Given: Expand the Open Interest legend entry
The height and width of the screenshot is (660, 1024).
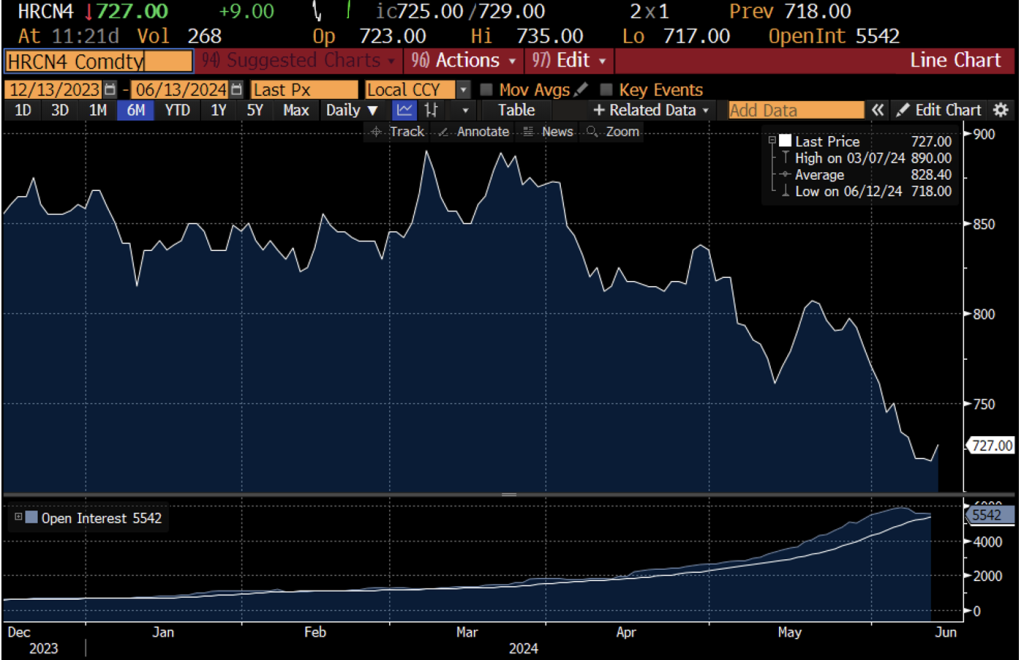Looking at the screenshot, I should [17, 518].
